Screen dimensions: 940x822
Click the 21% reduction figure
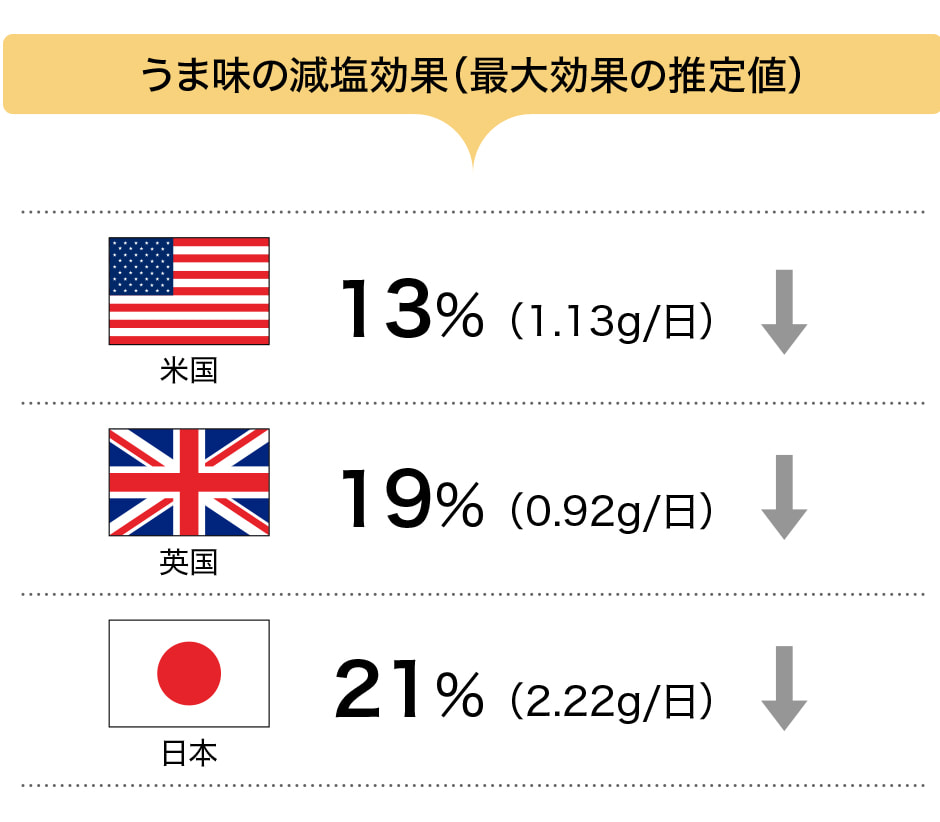[x=409, y=688]
